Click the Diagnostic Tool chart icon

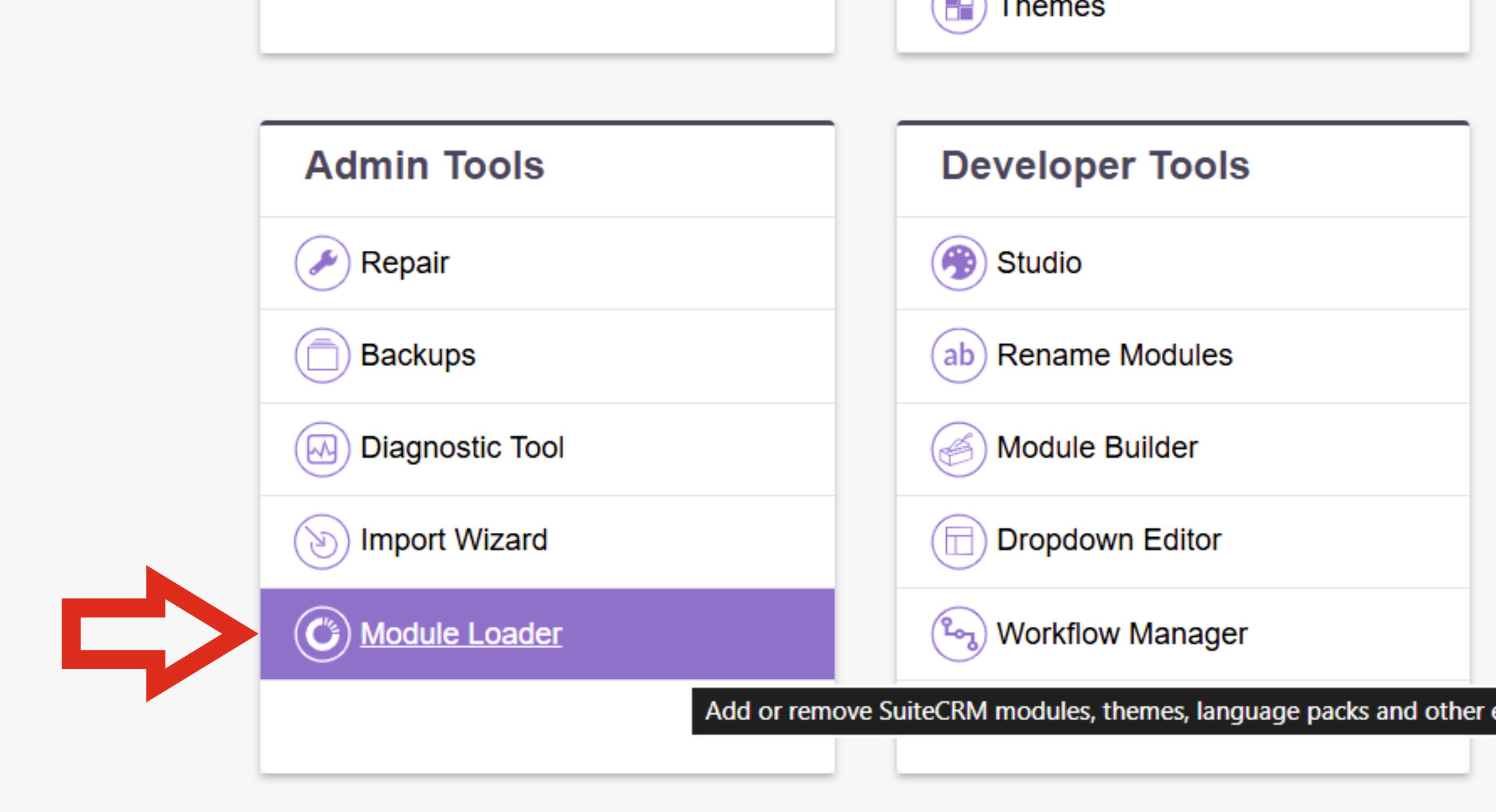[322, 448]
